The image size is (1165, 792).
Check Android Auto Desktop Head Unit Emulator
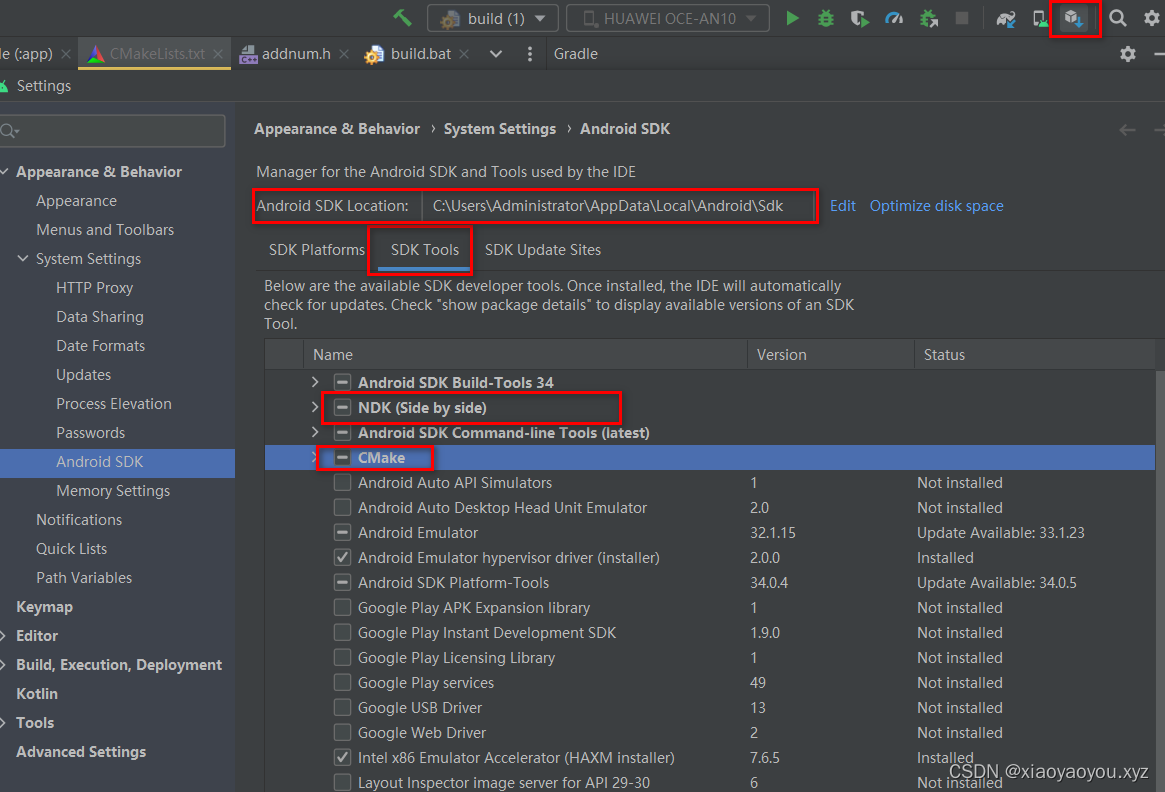[x=342, y=507]
